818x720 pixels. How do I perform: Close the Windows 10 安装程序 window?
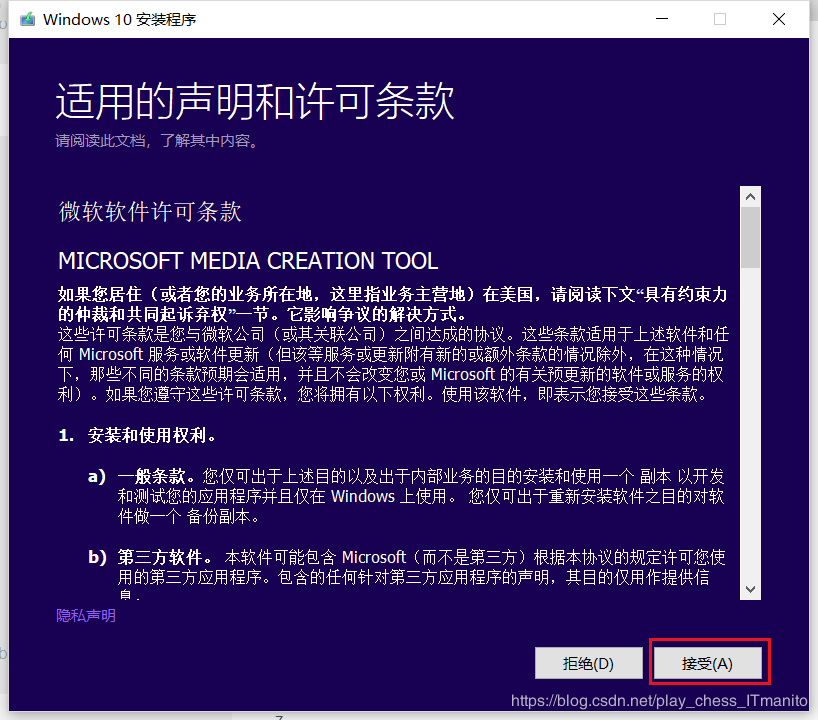click(779, 19)
